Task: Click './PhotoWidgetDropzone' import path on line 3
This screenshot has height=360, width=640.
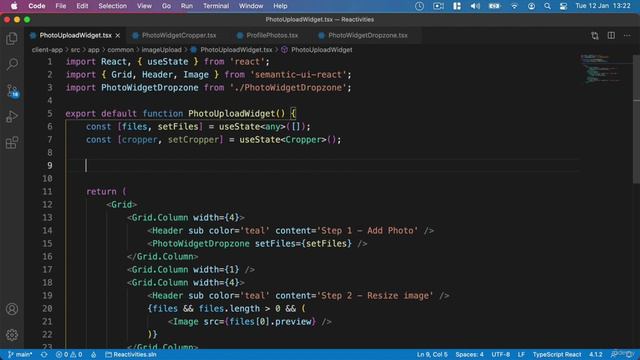Action: 288,88
